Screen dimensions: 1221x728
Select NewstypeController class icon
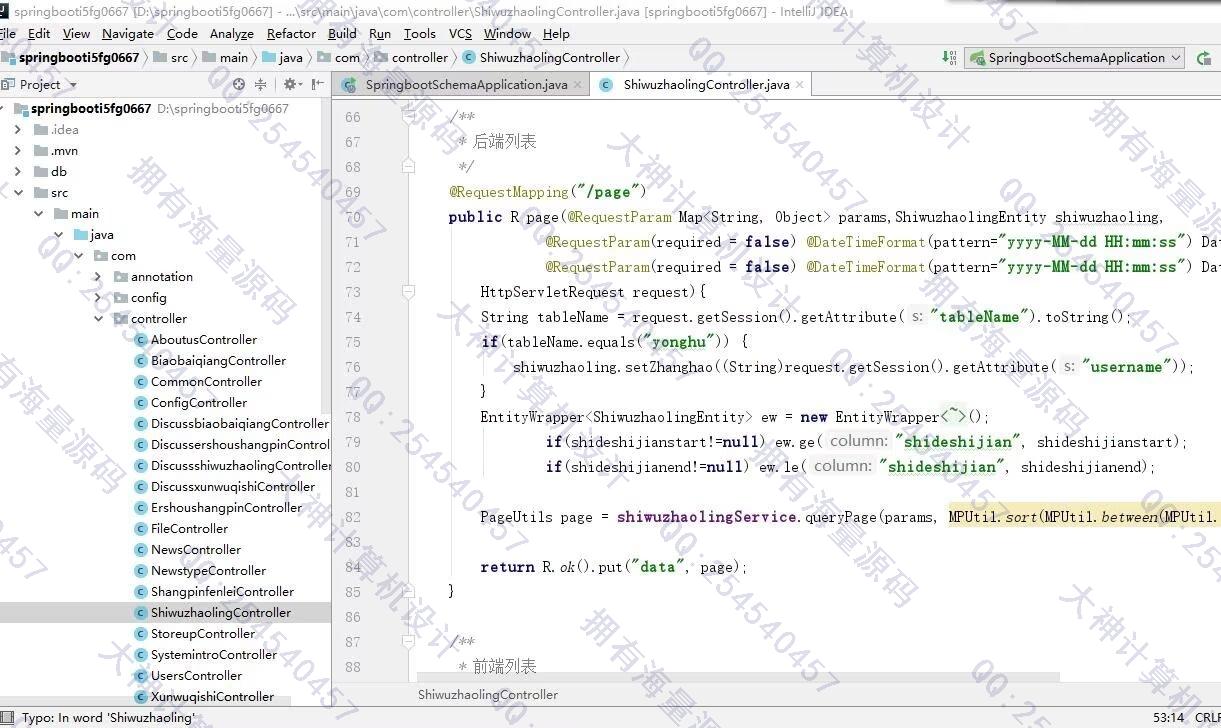tap(141, 571)
